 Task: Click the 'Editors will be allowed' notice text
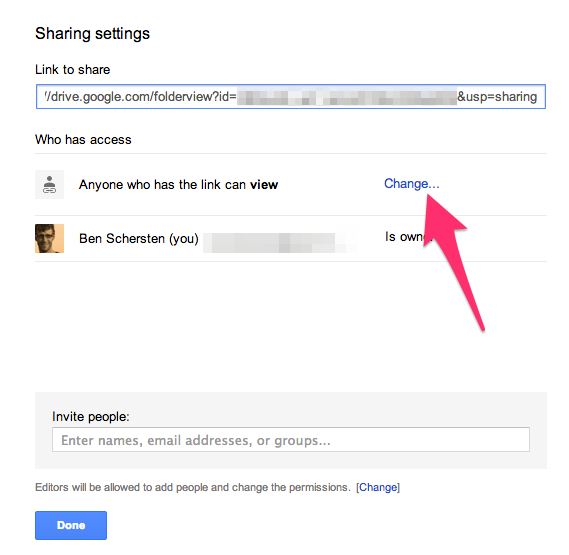pyautogui.click(x=193, y=487)
